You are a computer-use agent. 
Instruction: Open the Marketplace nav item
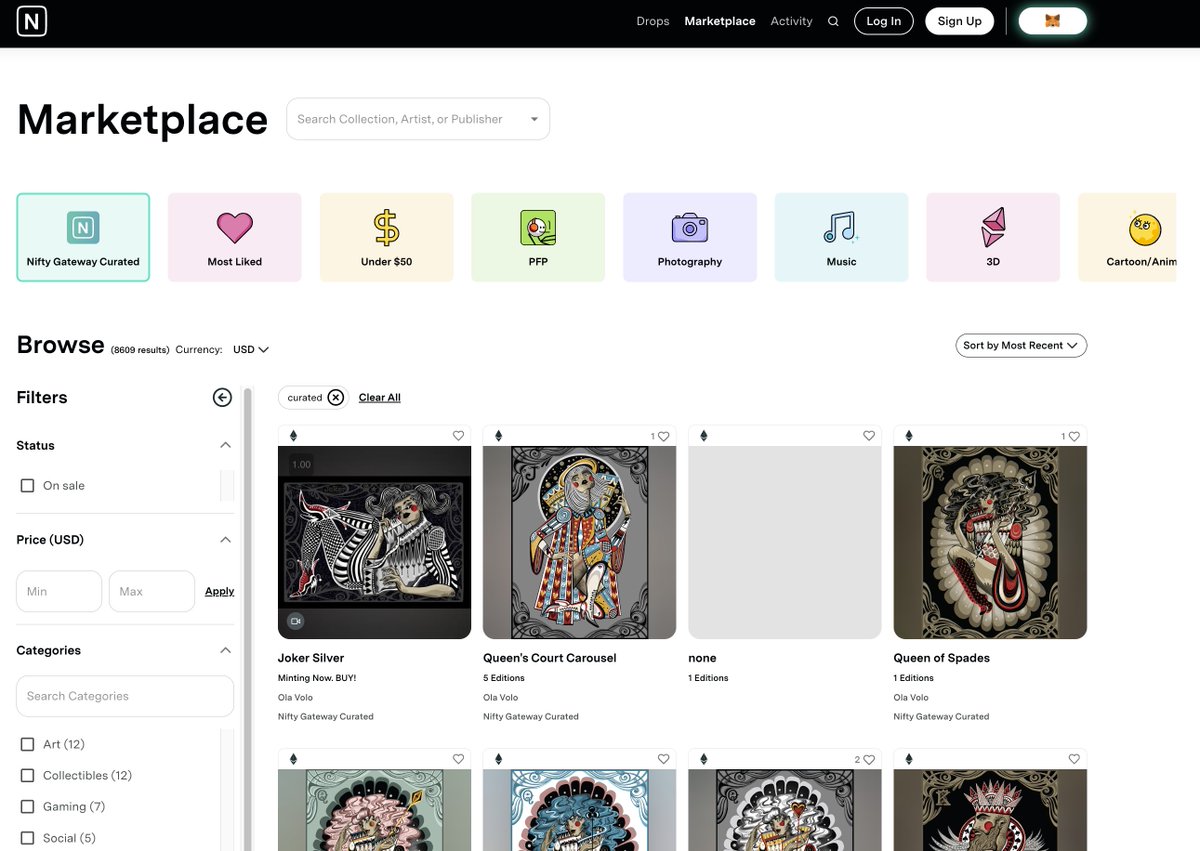pyautogui.click(x=720, y=21)
